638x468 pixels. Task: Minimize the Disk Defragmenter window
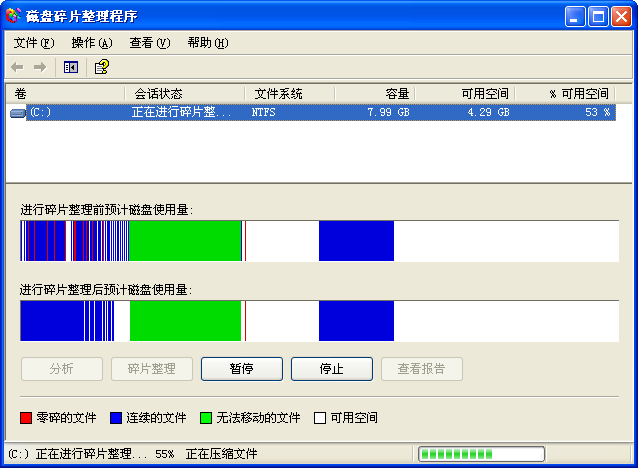point(575,17)
